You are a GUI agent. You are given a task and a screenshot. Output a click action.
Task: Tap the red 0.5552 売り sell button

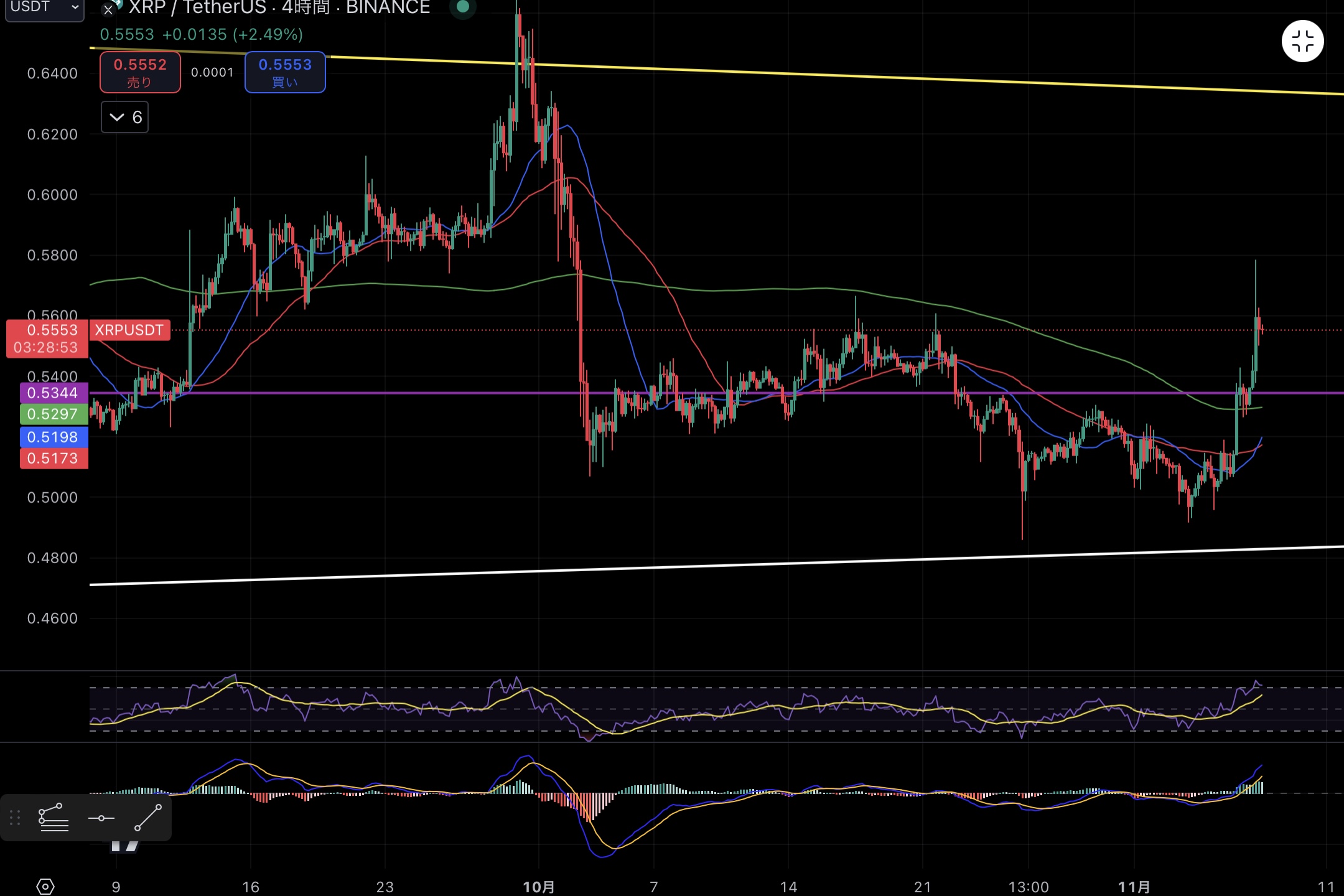141,72
